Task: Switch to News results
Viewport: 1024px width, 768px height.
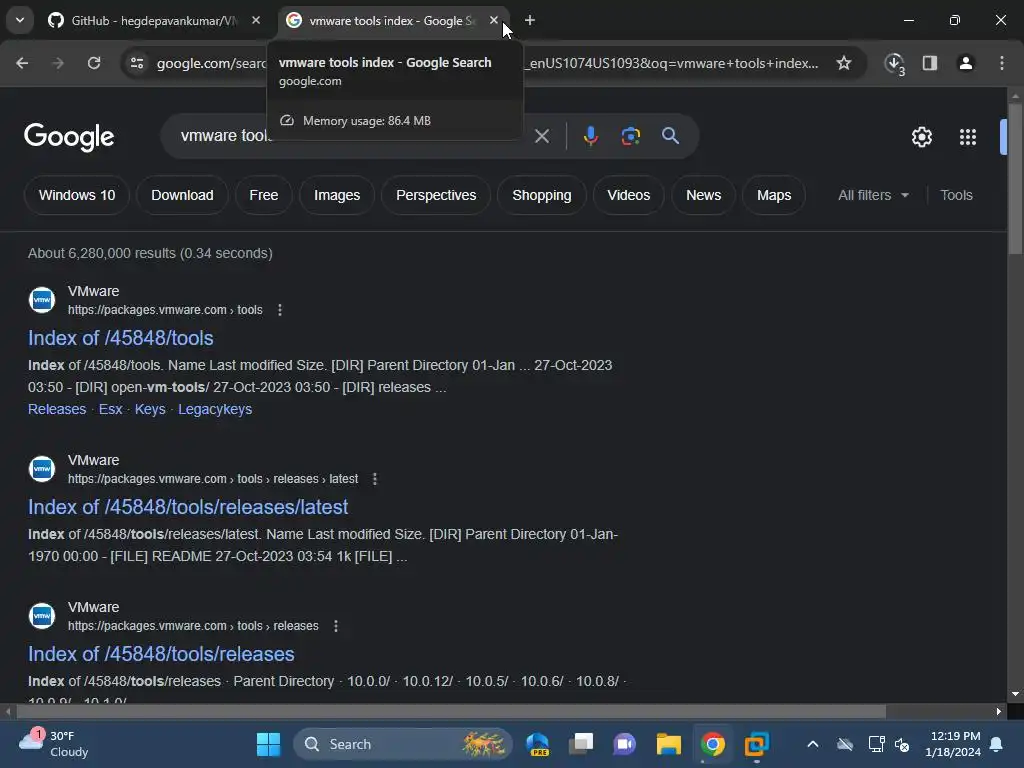Action: 703,195
